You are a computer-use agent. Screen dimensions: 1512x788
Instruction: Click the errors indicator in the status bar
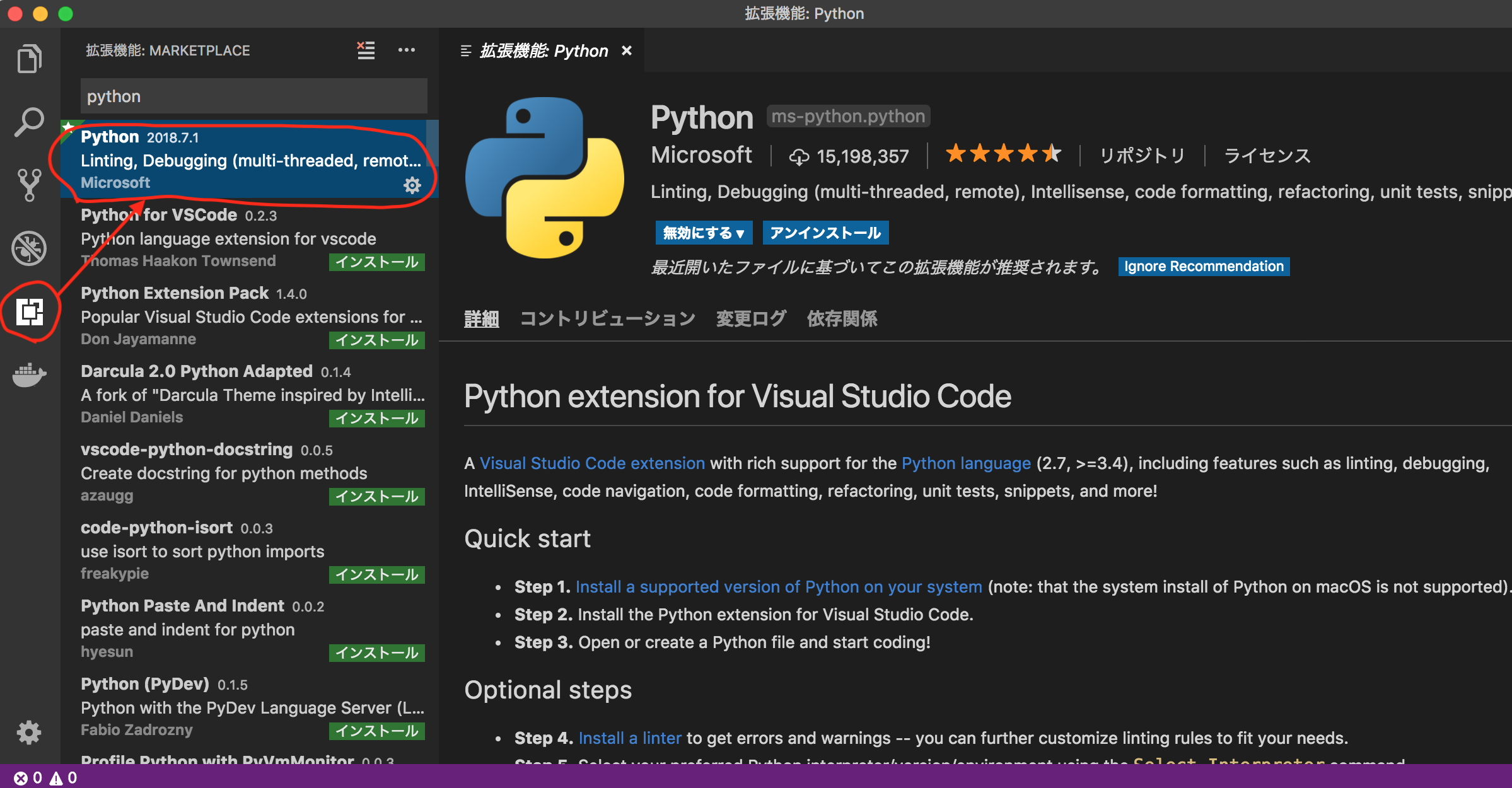[x=28, y=778]
